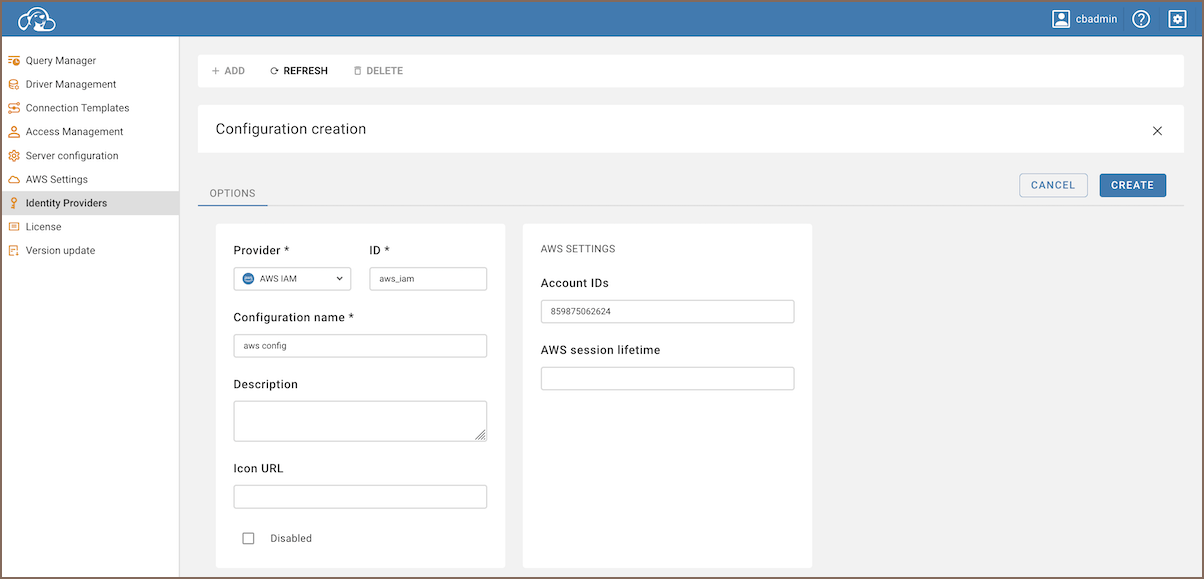
Task: Click into the Description text area
Action: tap(359, 421)
